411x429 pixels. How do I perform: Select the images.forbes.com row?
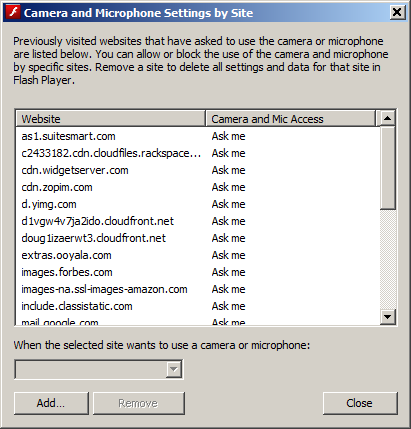tap(198, 272)
